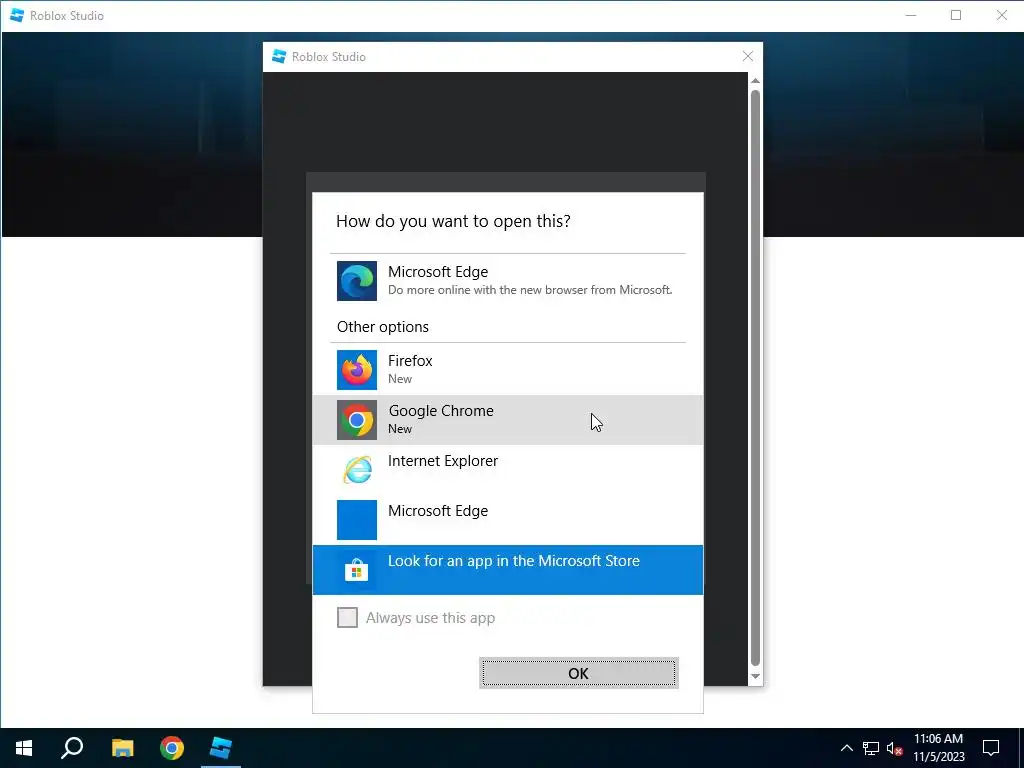This screenshot has height=768, width=1024.
Task: Click Internet Explorer text entry
Action: (x=443, y=461)
